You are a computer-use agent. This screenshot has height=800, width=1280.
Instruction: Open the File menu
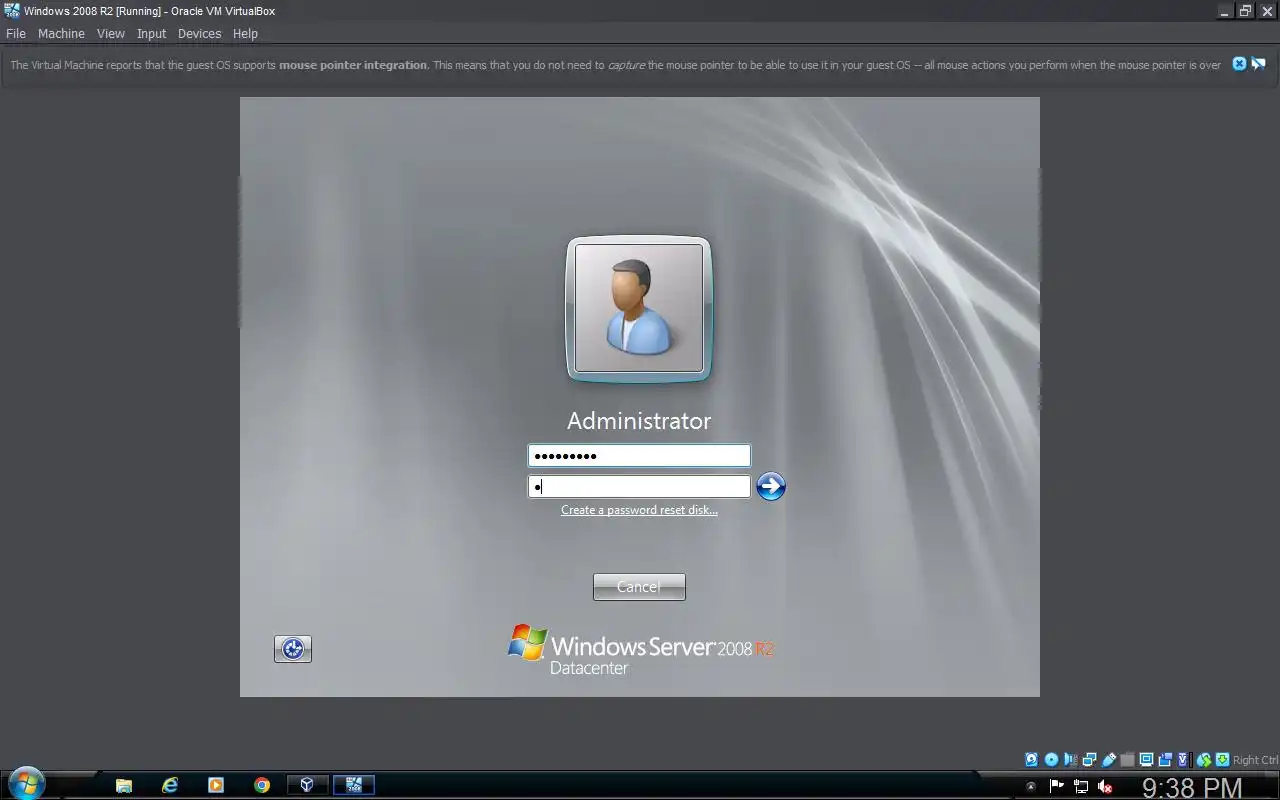point(16,33)
